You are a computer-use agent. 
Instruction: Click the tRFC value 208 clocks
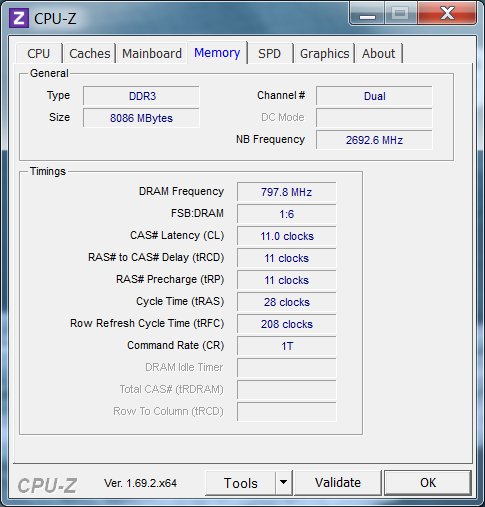pyautogui.click(x=287, y=324)
